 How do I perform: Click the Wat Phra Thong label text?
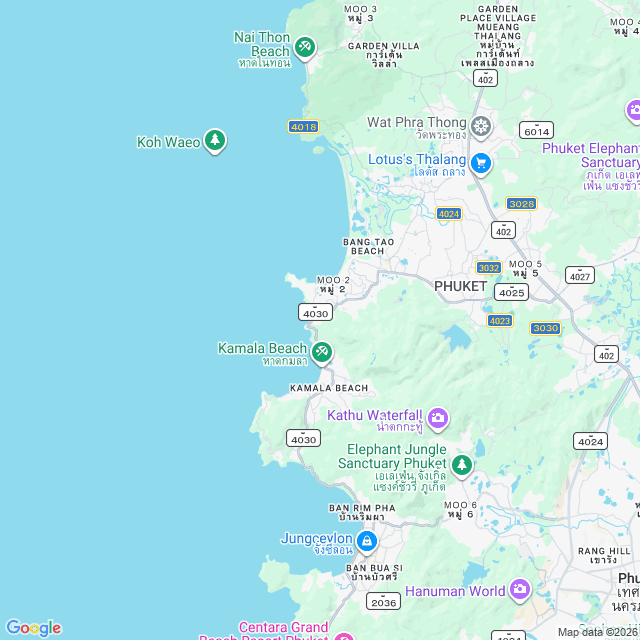[417, 122]
